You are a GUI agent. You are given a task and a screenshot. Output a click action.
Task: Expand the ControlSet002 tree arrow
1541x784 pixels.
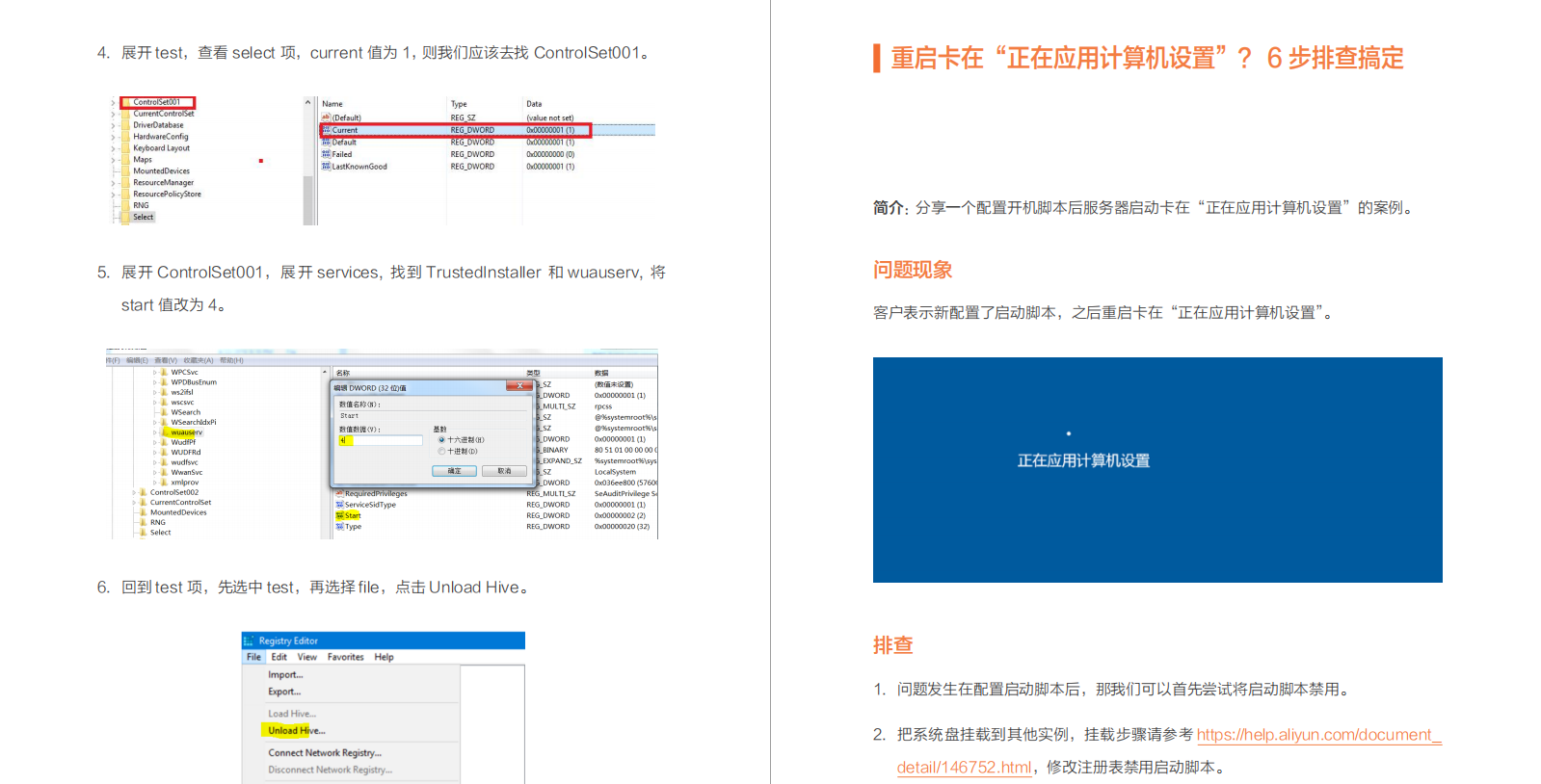coord(134,492)
